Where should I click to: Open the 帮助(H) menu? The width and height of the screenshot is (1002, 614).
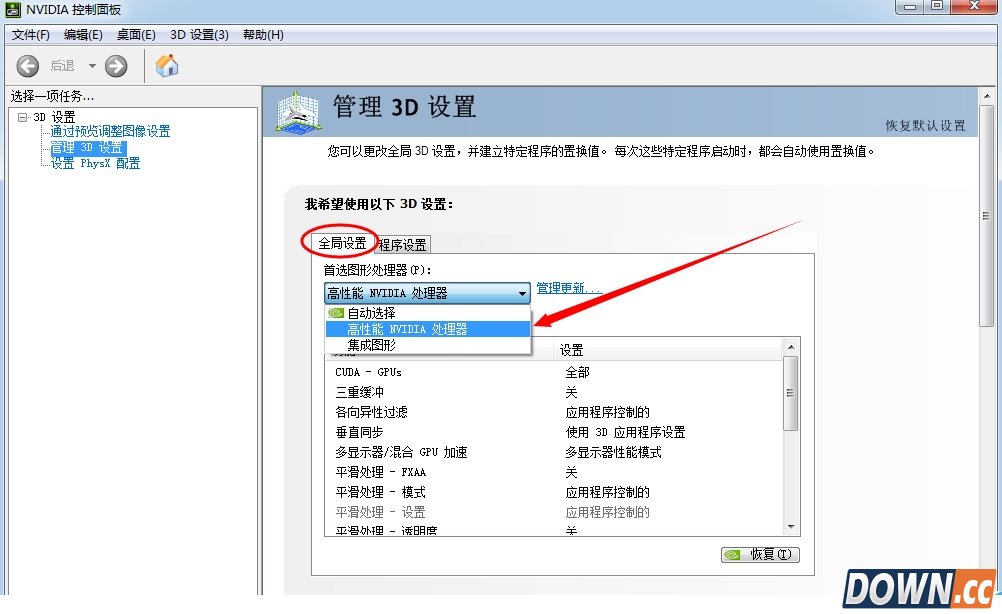click(263, 34)
